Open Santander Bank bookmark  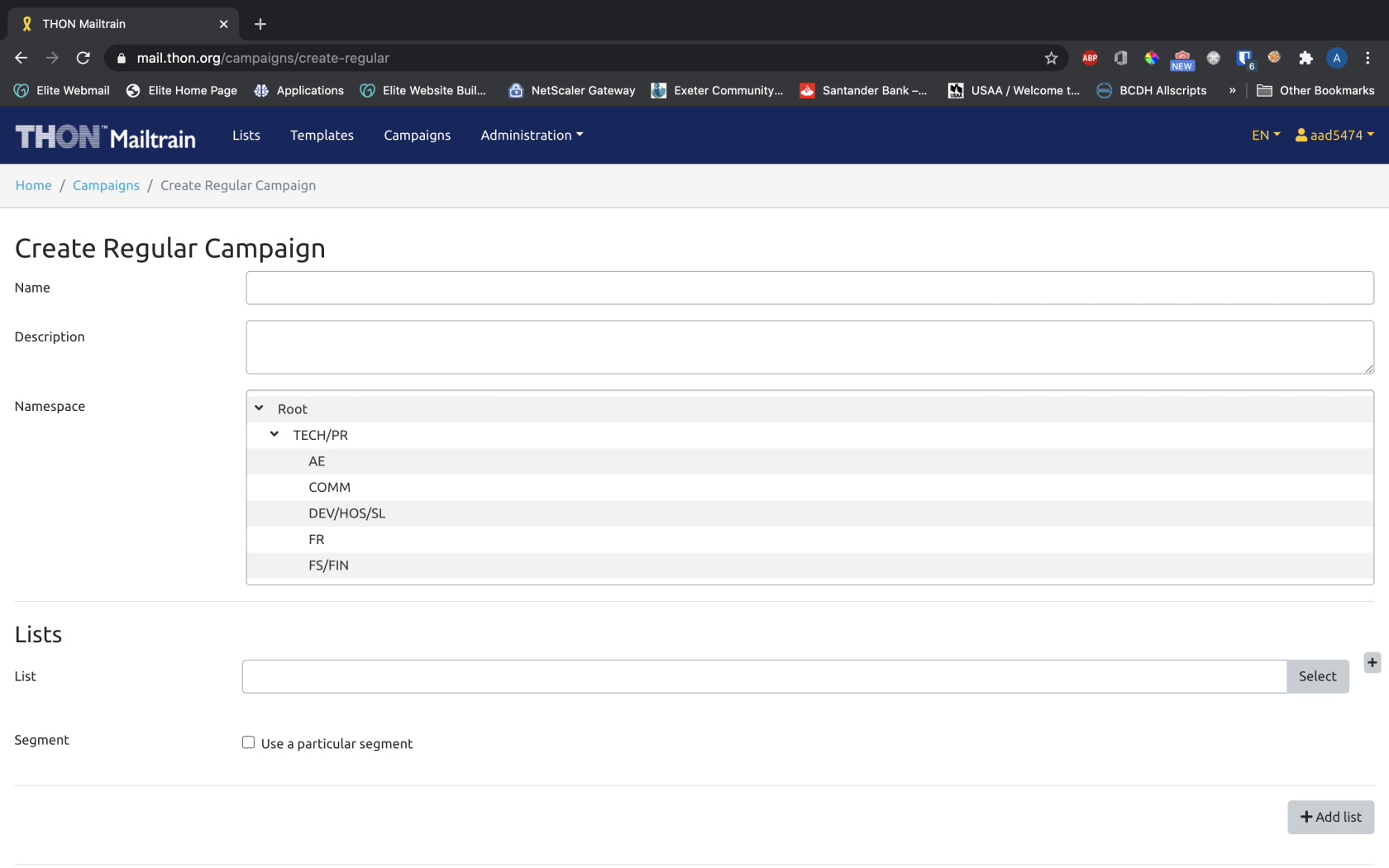click(863, 90)
